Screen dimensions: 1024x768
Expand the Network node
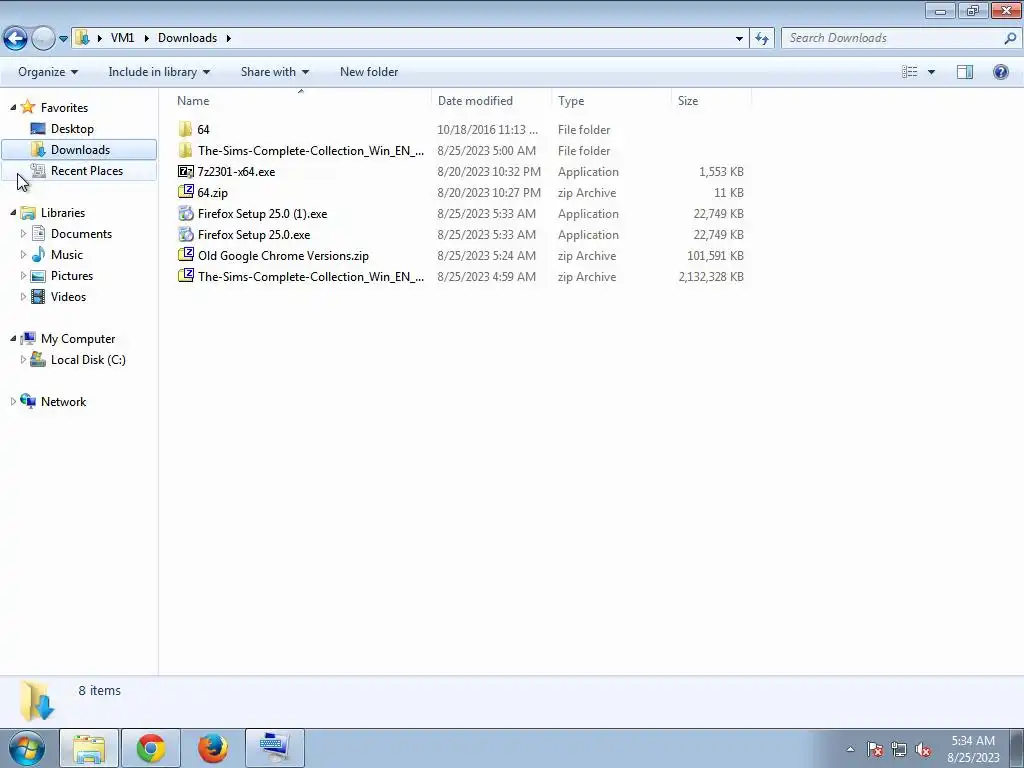[x=13, y=401]
